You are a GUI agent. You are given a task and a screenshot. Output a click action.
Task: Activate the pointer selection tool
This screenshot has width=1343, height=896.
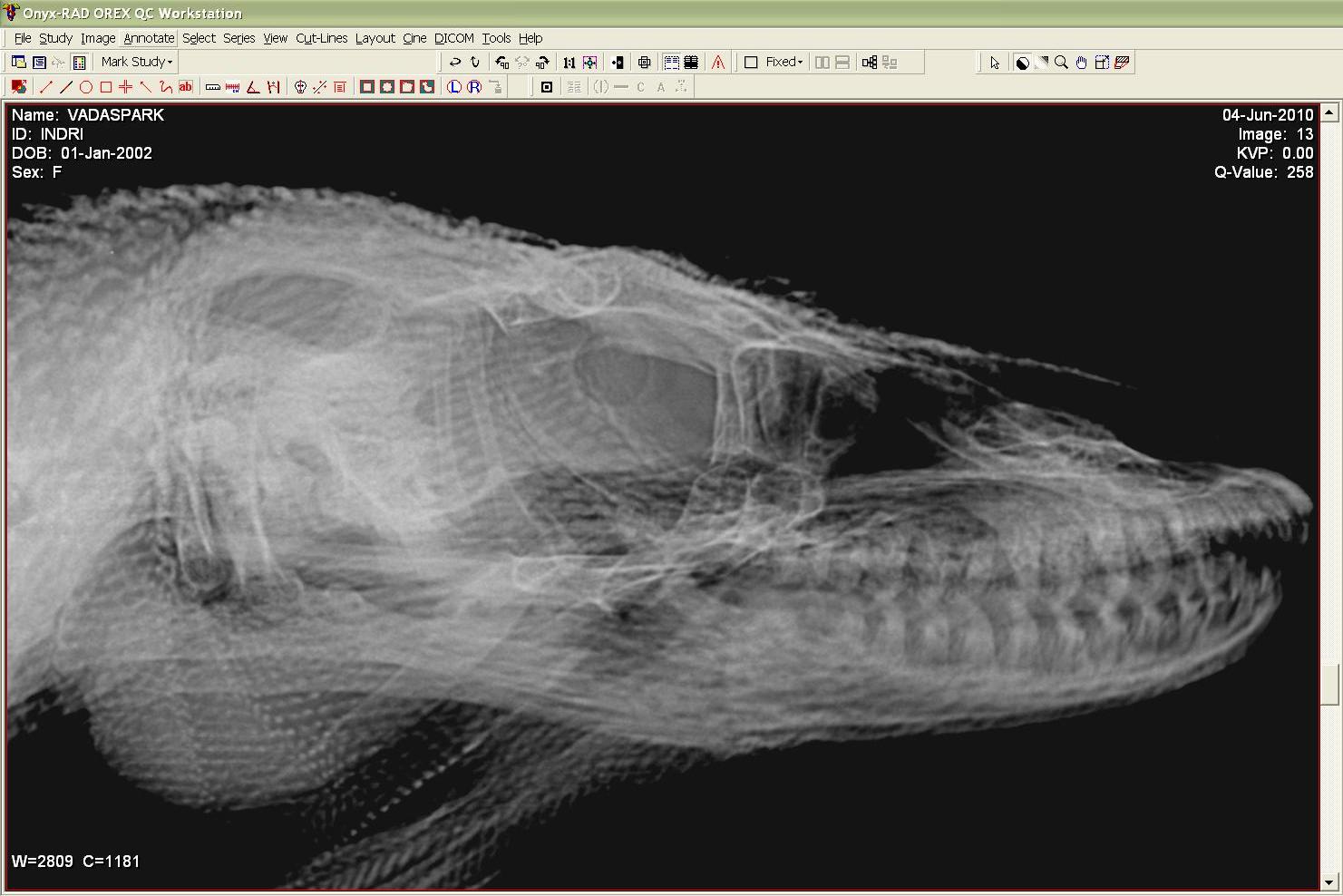click(995, 62)
